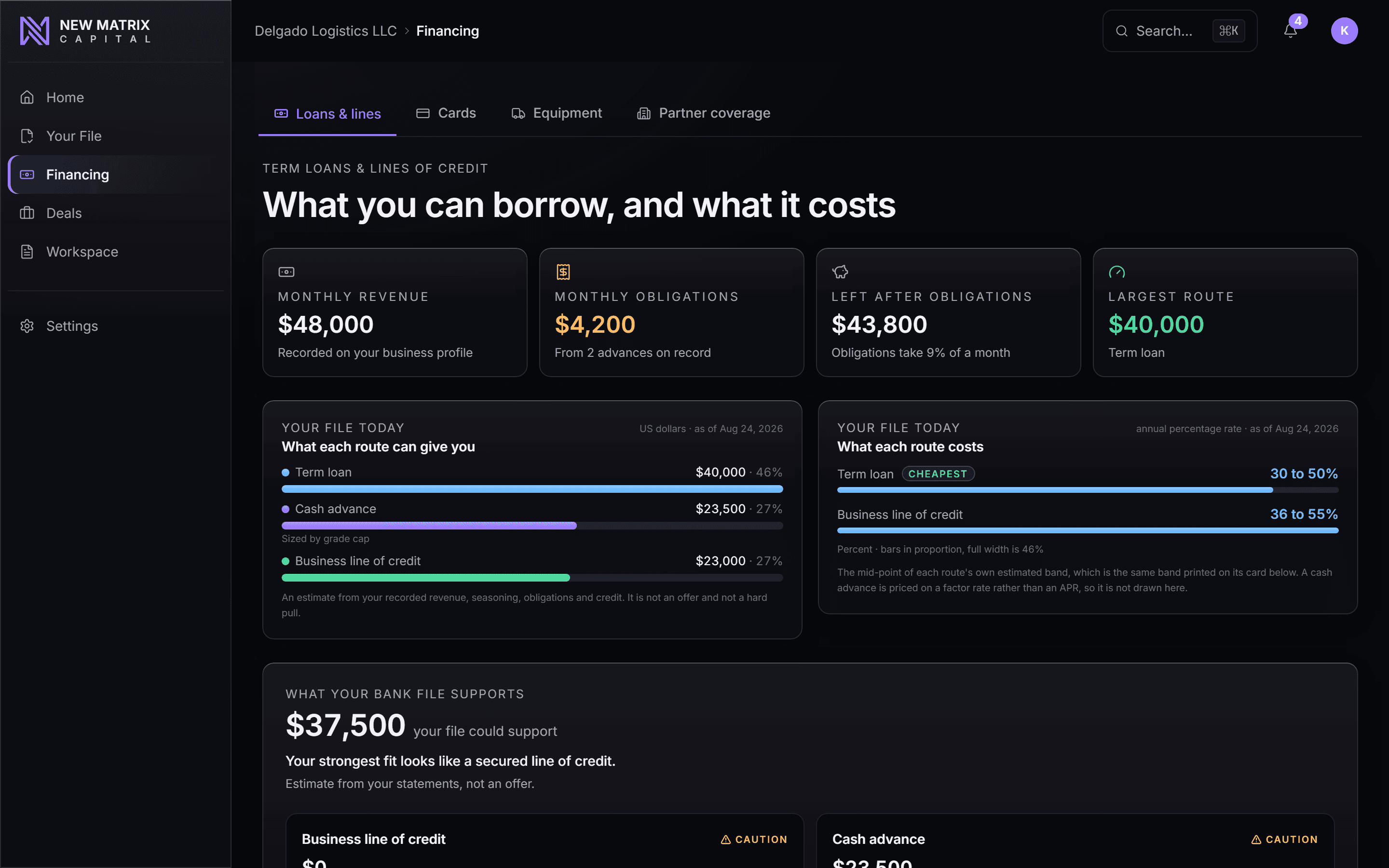
Task: Open Workspace from sidebar
Action: [x=116, y=251]
